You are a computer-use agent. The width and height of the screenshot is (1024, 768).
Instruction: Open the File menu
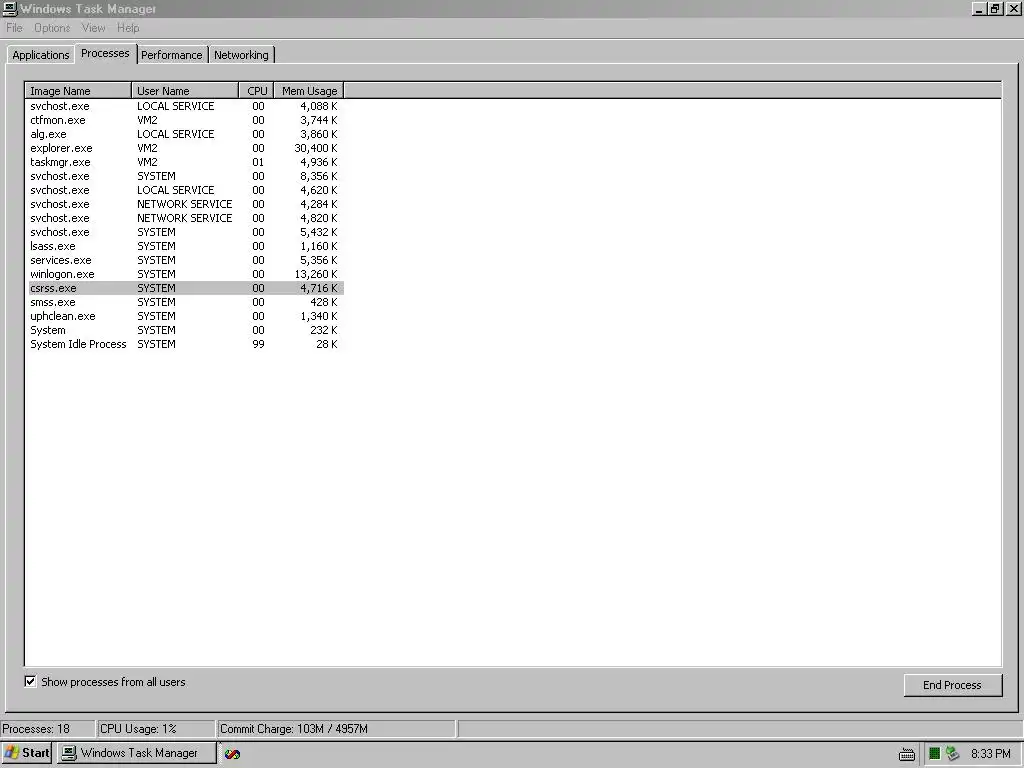pos(14,28)
